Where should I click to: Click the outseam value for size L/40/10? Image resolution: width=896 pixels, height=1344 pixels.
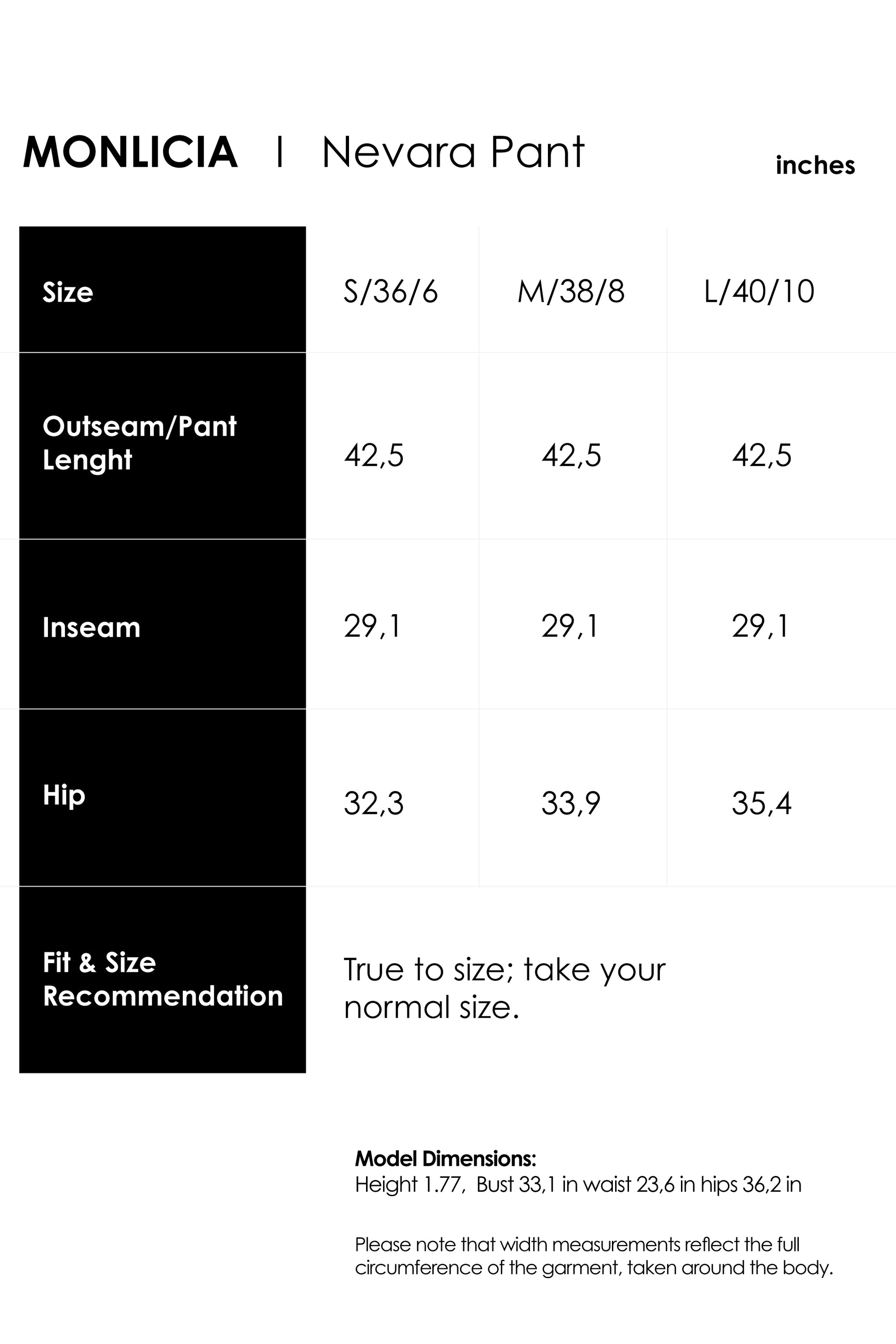762,455
